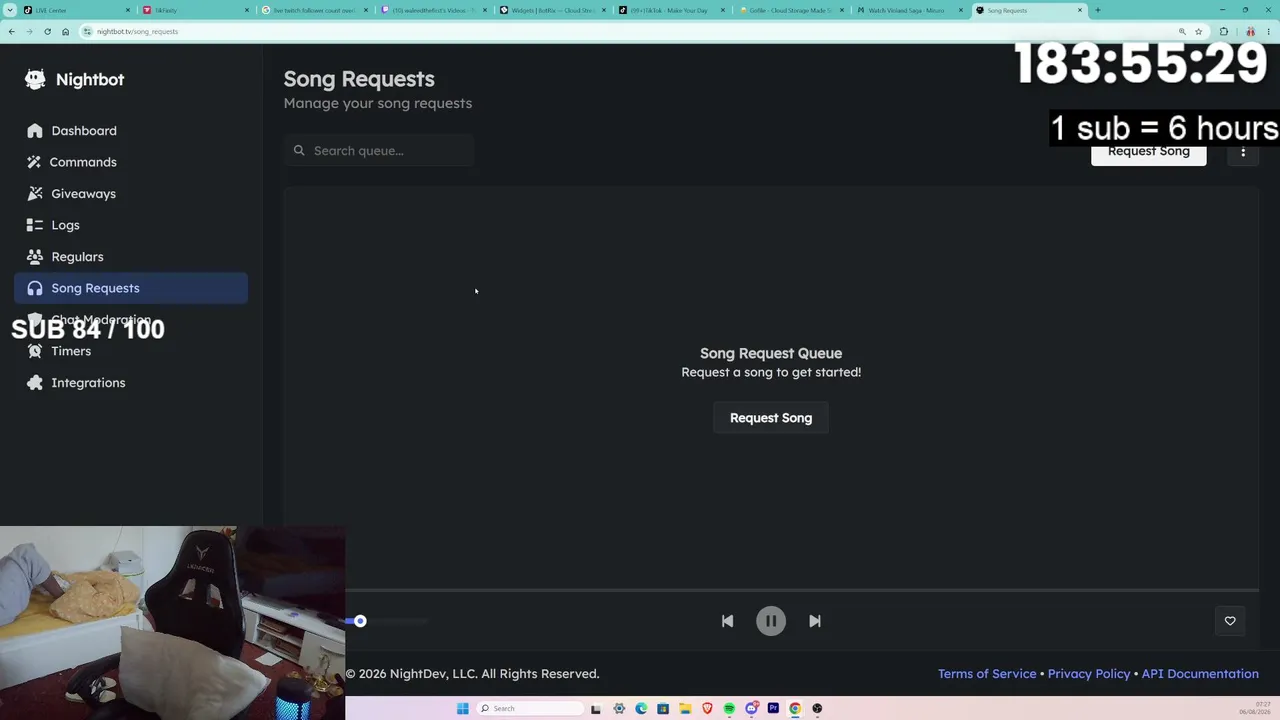Open Brave browser from the taskbar

click(707, 709)
